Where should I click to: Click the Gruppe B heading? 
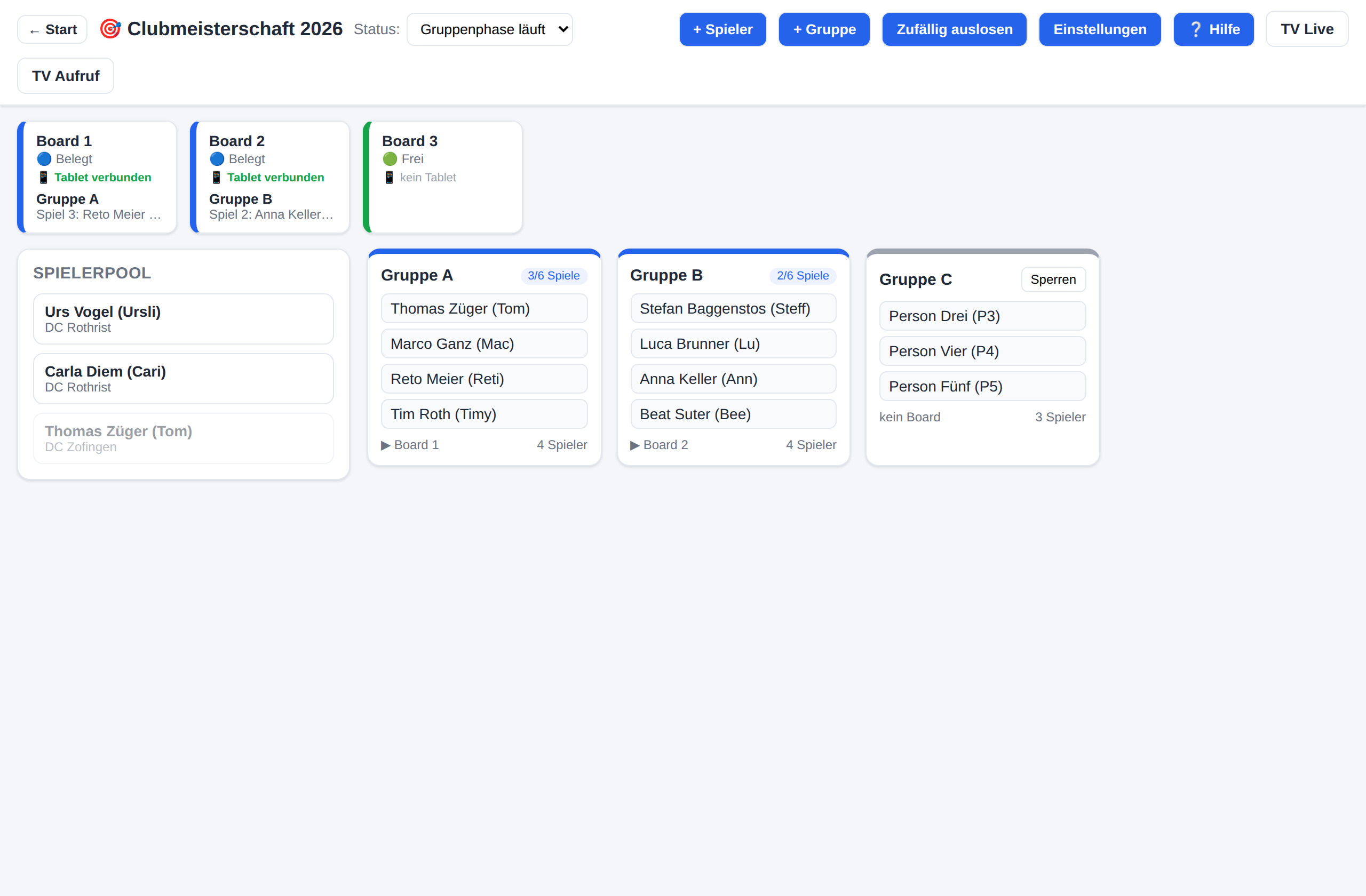point(666,275)
